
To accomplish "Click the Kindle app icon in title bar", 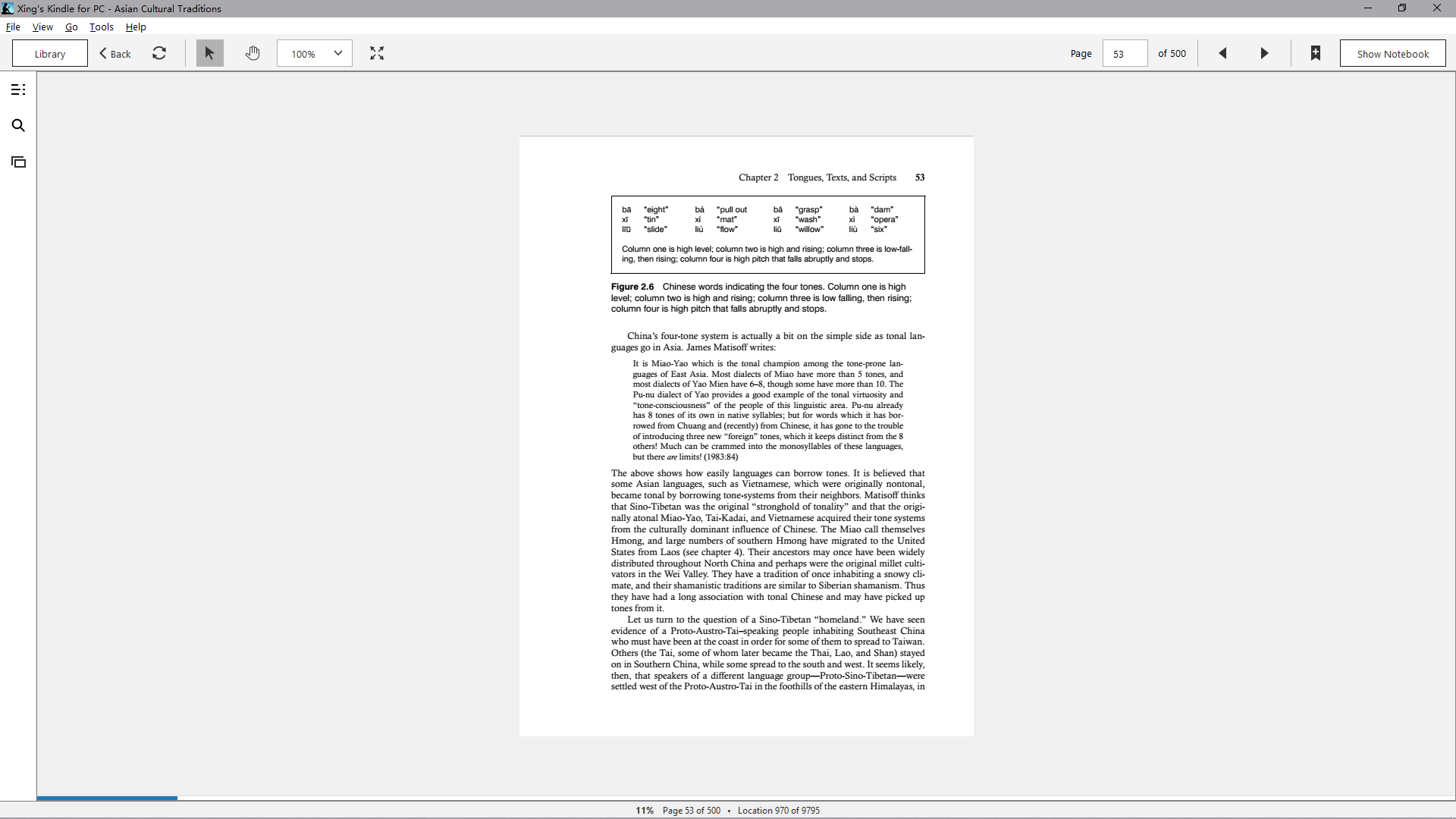I will [8, 8].
